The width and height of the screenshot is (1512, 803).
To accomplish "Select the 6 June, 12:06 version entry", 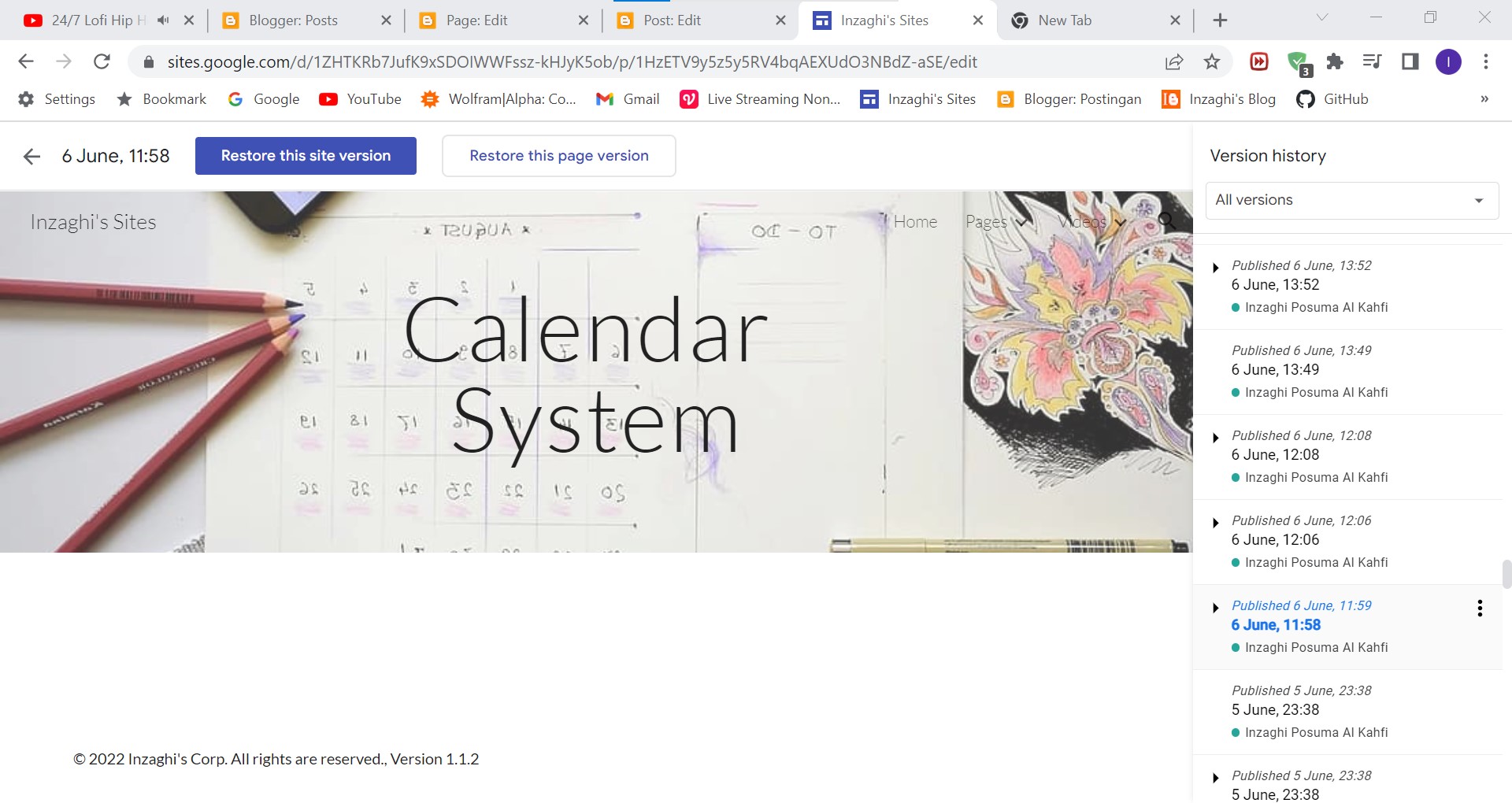I will tap(1348, 542).
